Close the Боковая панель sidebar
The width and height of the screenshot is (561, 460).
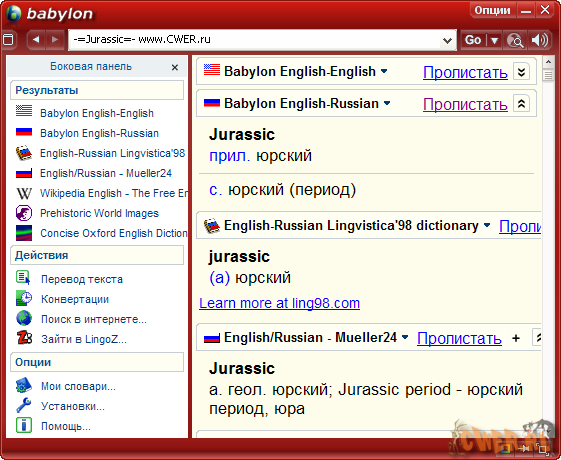(x=175, y=67)
